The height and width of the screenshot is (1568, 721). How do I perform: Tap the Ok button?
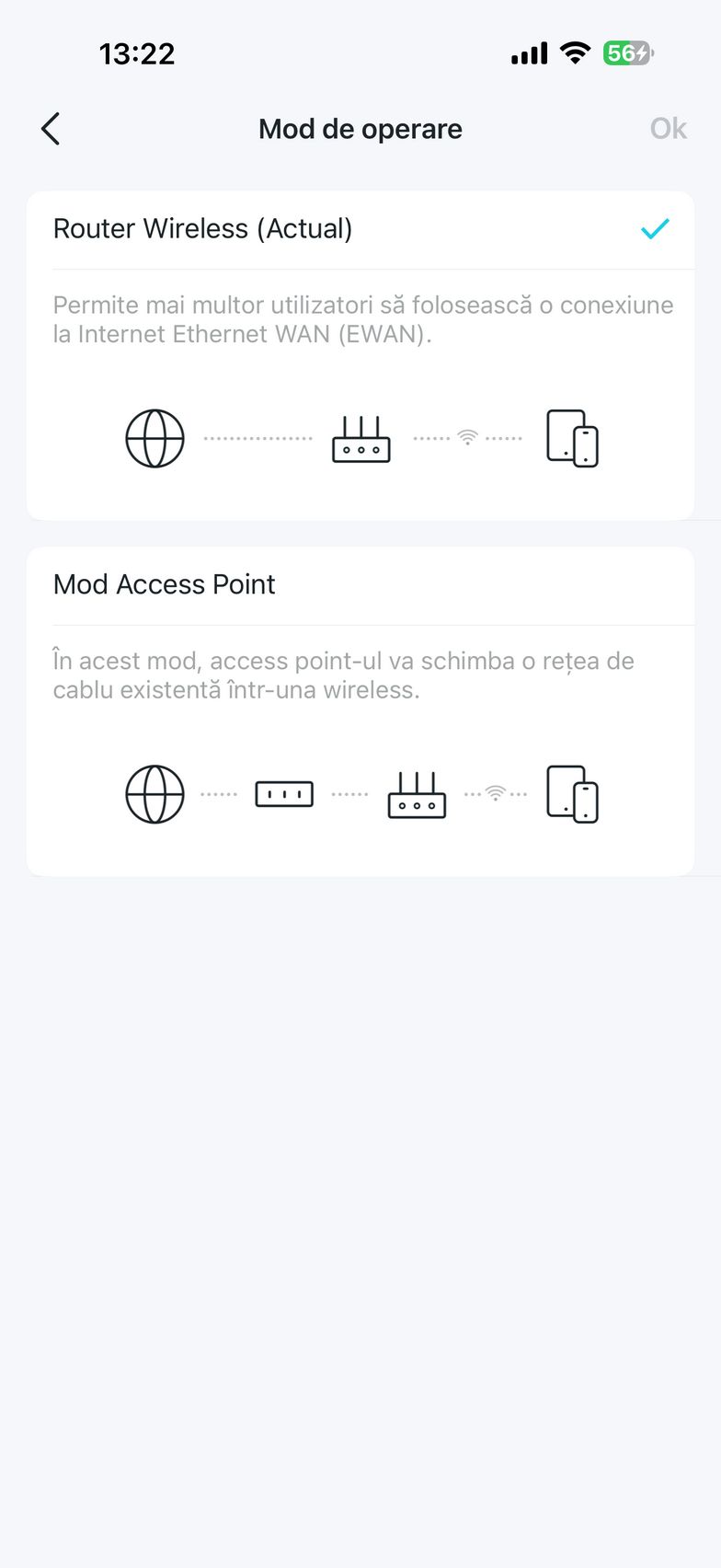668,129
